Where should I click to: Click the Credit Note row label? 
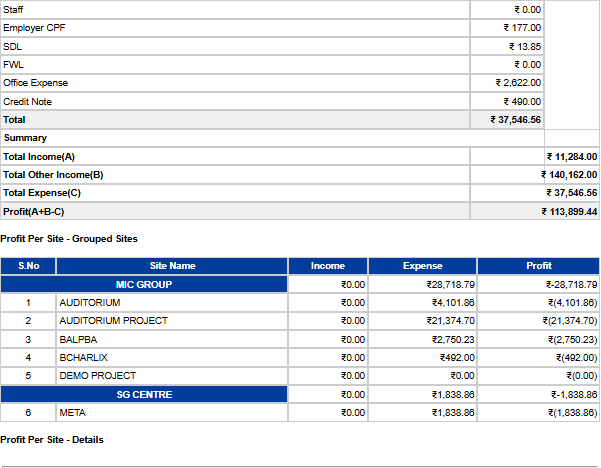coord(28,102)
